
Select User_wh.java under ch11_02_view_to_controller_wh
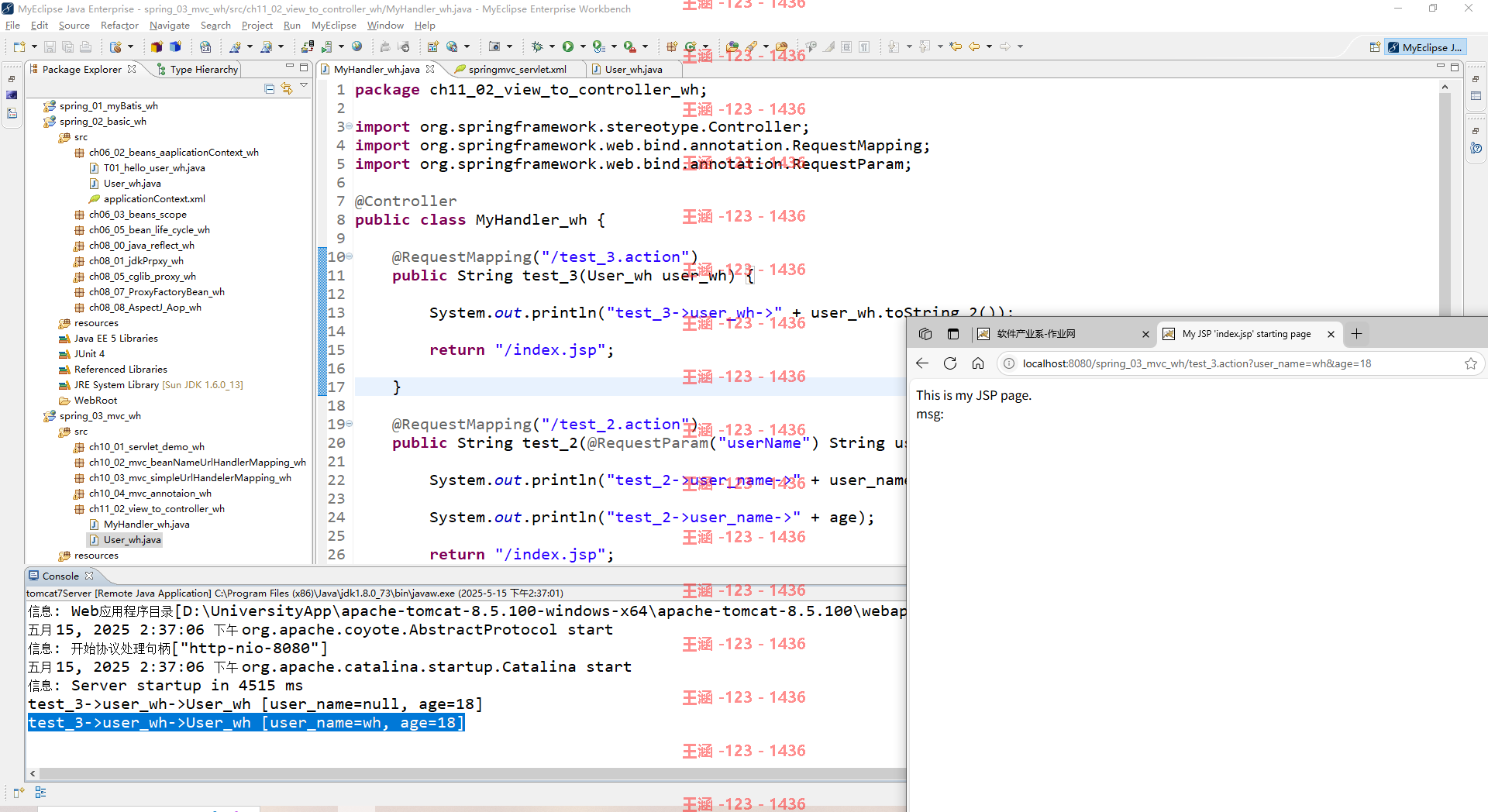click(132, 540)
